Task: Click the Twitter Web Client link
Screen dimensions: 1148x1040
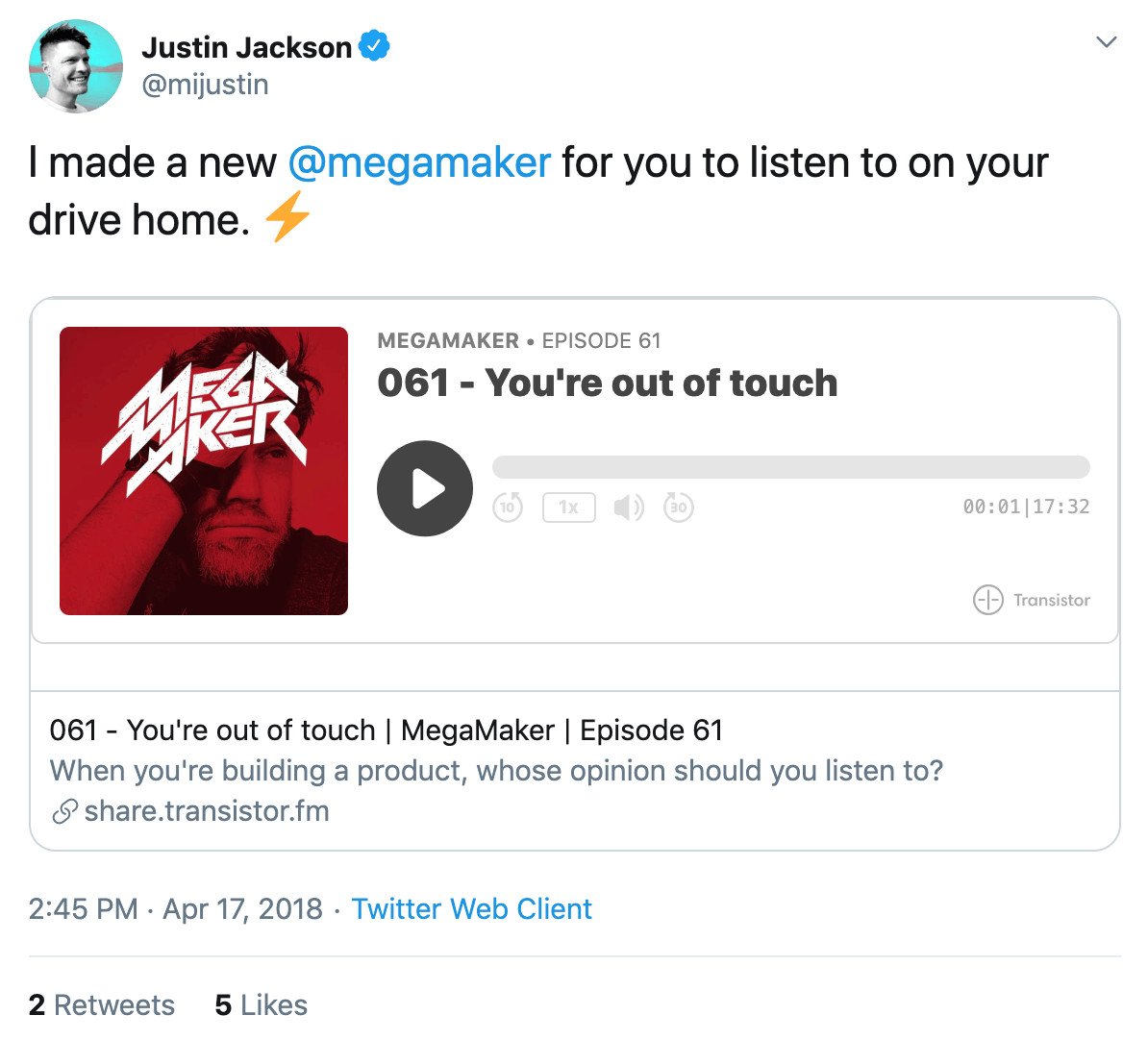Action: pos(471,909)
